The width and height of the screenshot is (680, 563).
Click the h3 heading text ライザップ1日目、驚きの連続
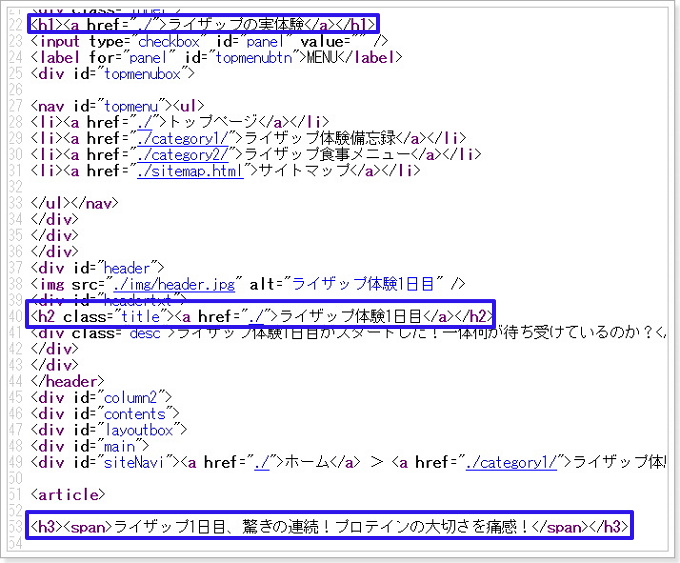click(x=330, y=527)
